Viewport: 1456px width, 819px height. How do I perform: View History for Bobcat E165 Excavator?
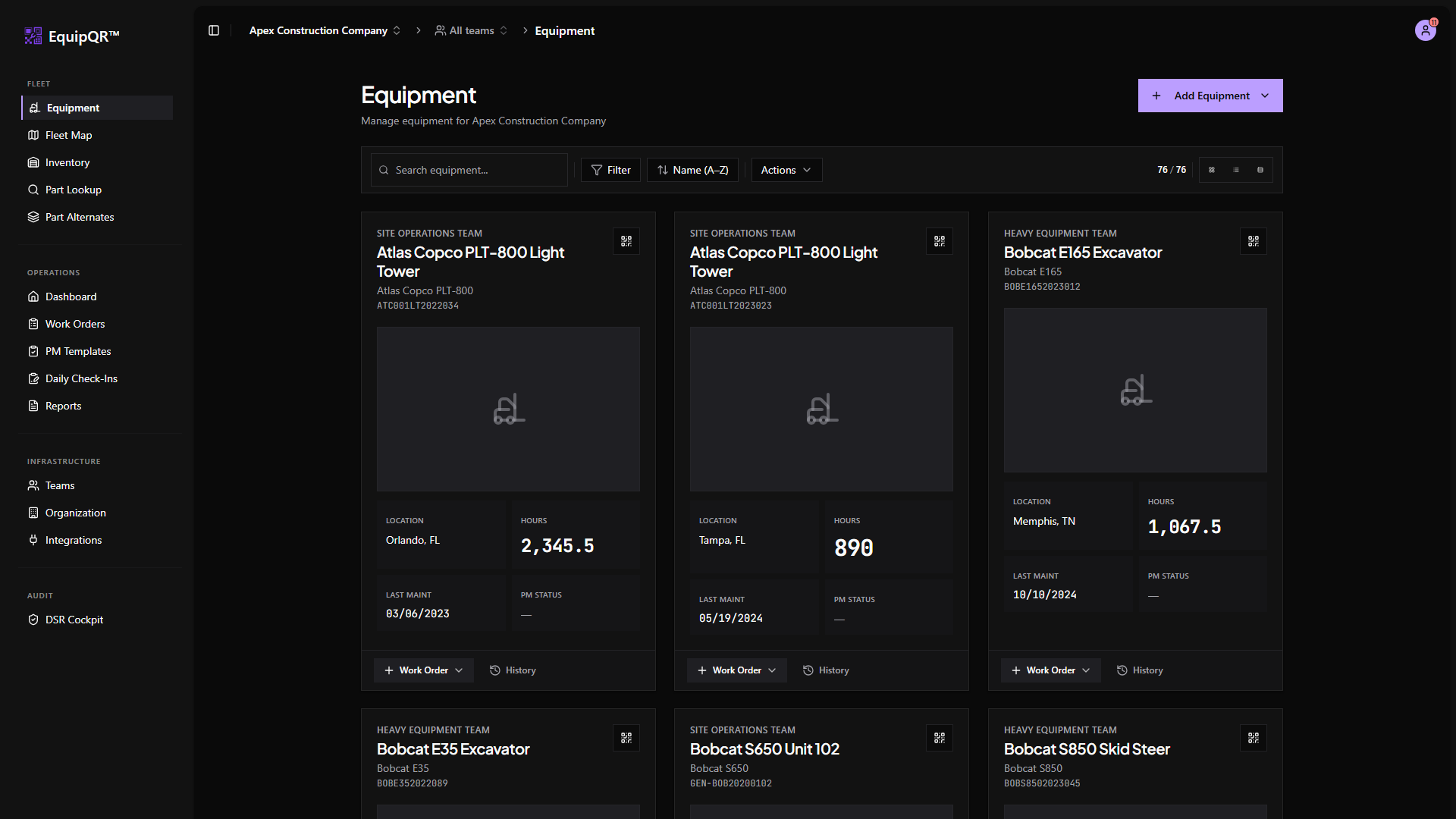pyautogui.click(x=1140, y=670)
